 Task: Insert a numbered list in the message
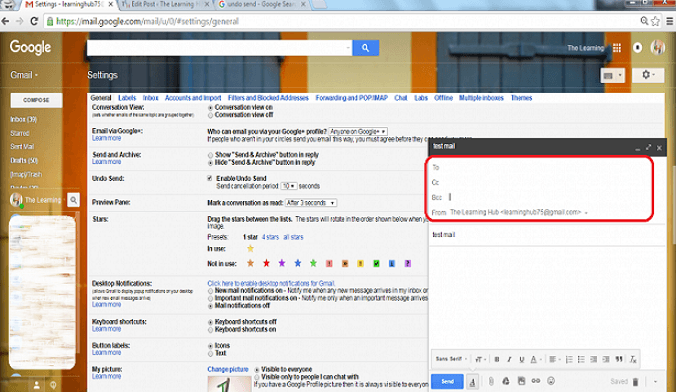[569, 359]
